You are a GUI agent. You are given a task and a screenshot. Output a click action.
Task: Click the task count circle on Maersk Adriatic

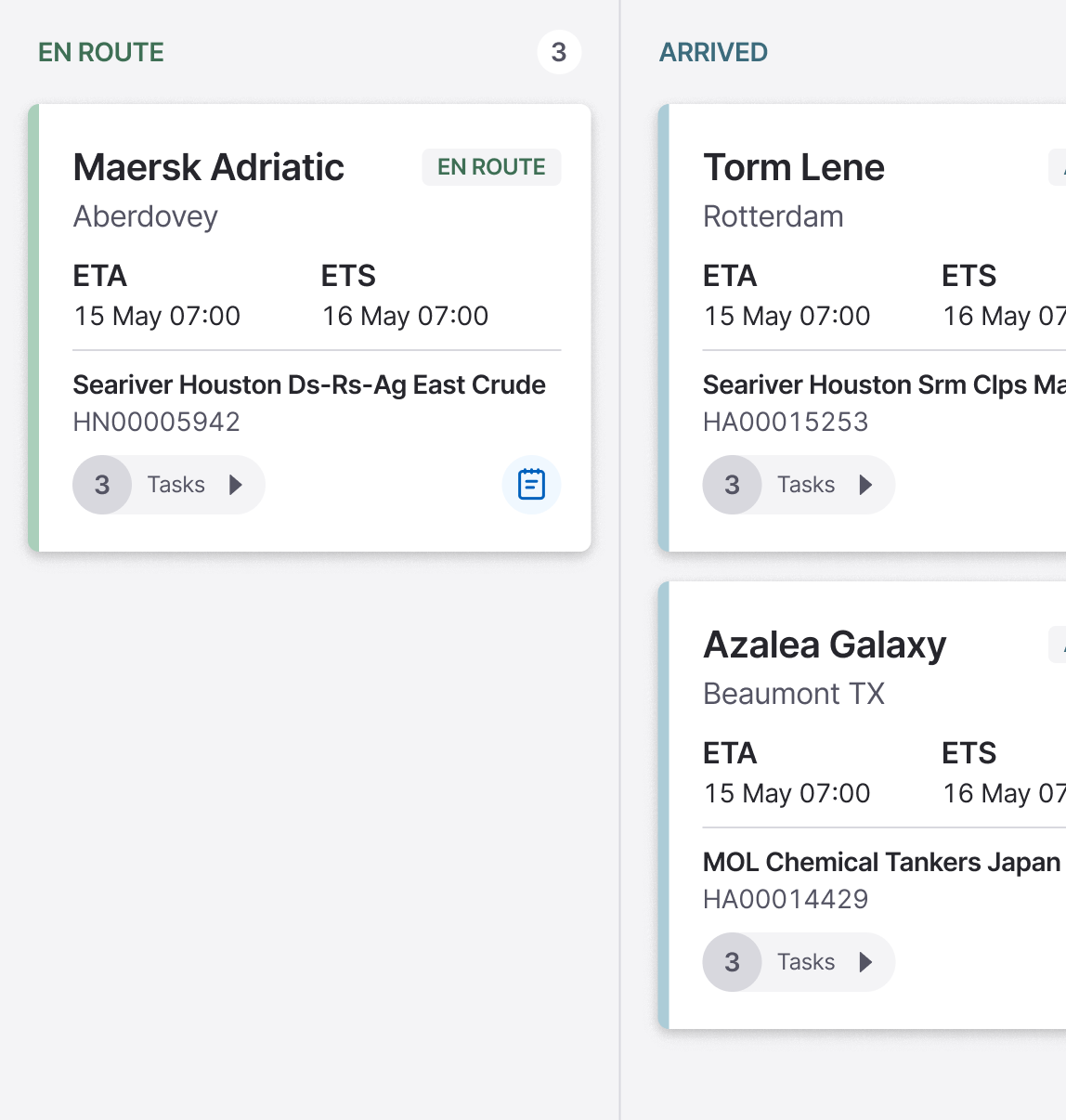click(102, 485)
